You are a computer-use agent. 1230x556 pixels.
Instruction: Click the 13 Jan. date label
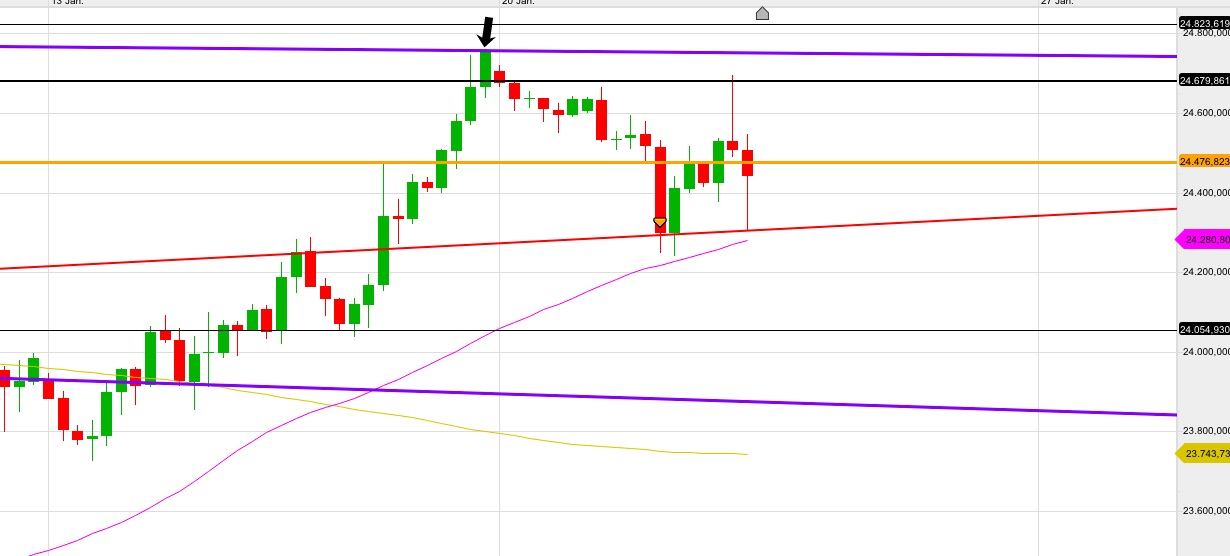[67, 3]
